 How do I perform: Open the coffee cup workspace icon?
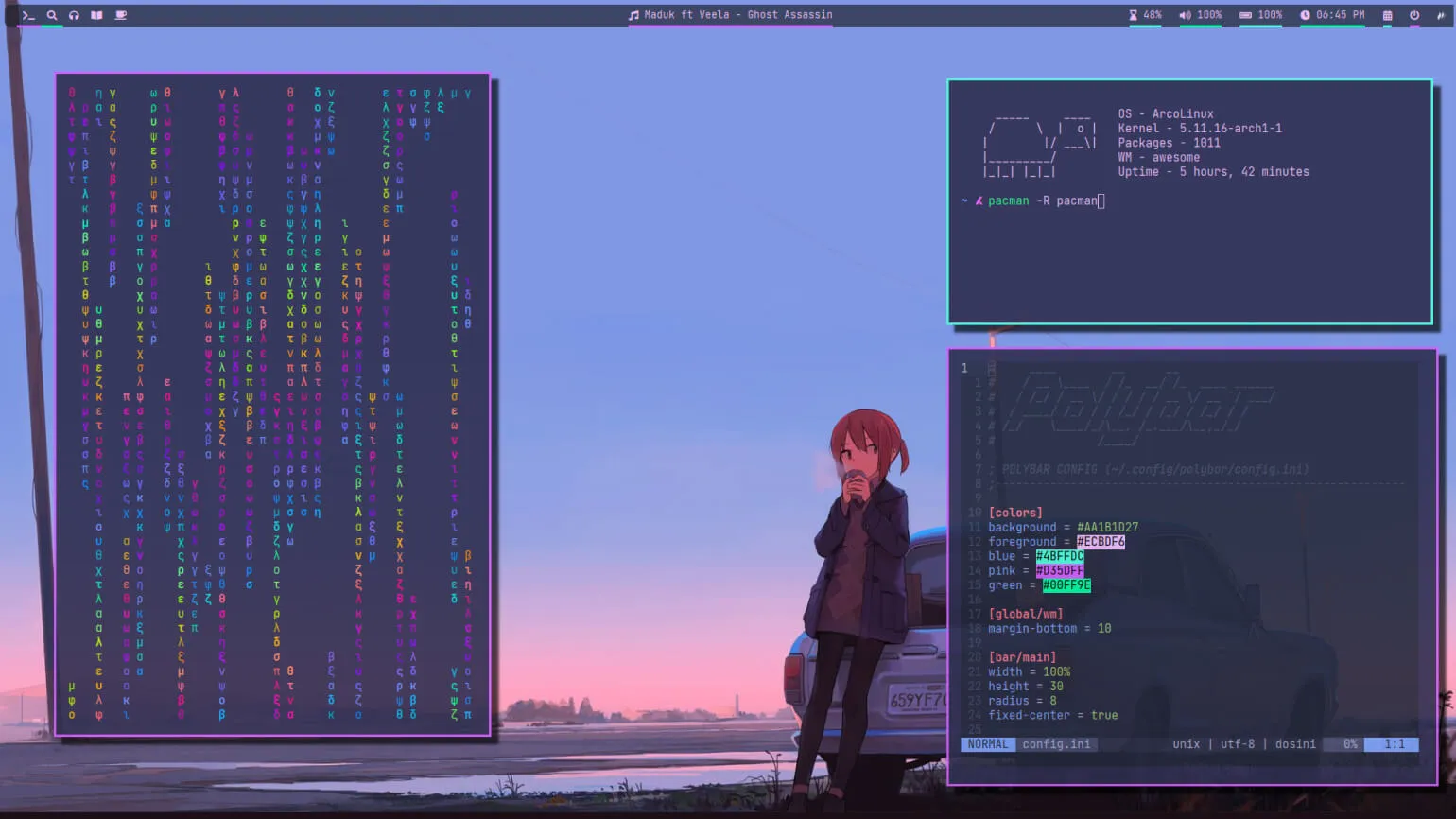pos(120,15)
